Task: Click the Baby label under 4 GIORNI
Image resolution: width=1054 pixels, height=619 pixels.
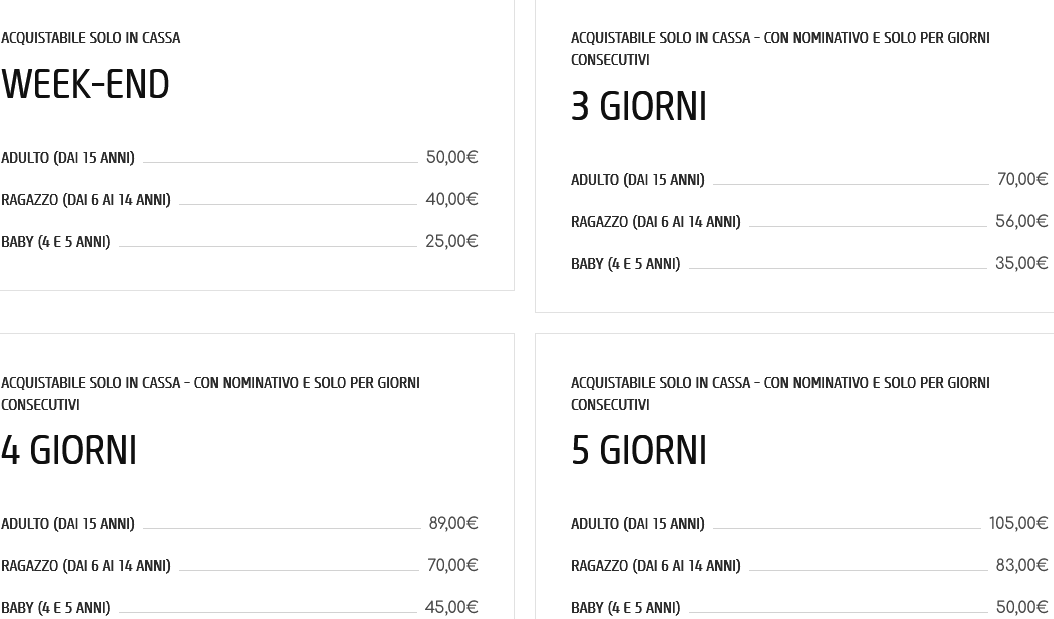Action: click(x=55, y=608)
